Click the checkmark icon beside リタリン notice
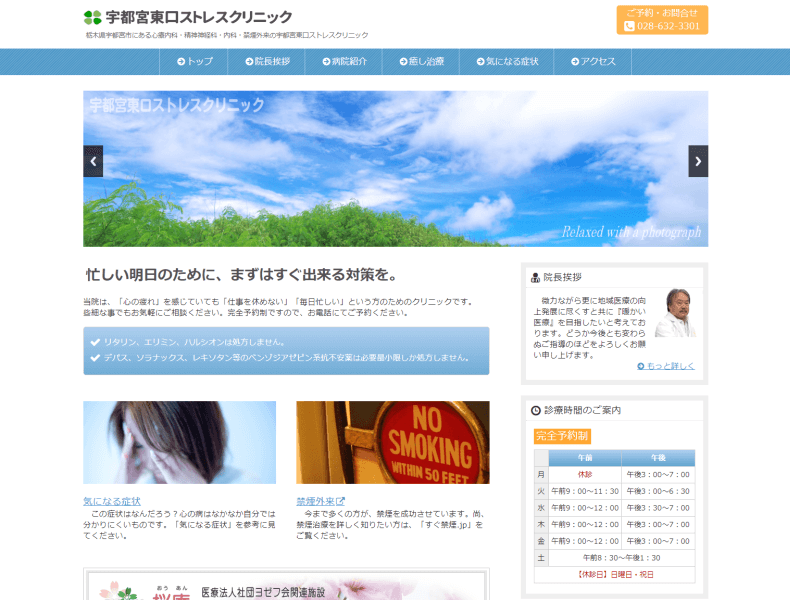The width and height of the screenshot is (790, 600). (x=95, y=343)
